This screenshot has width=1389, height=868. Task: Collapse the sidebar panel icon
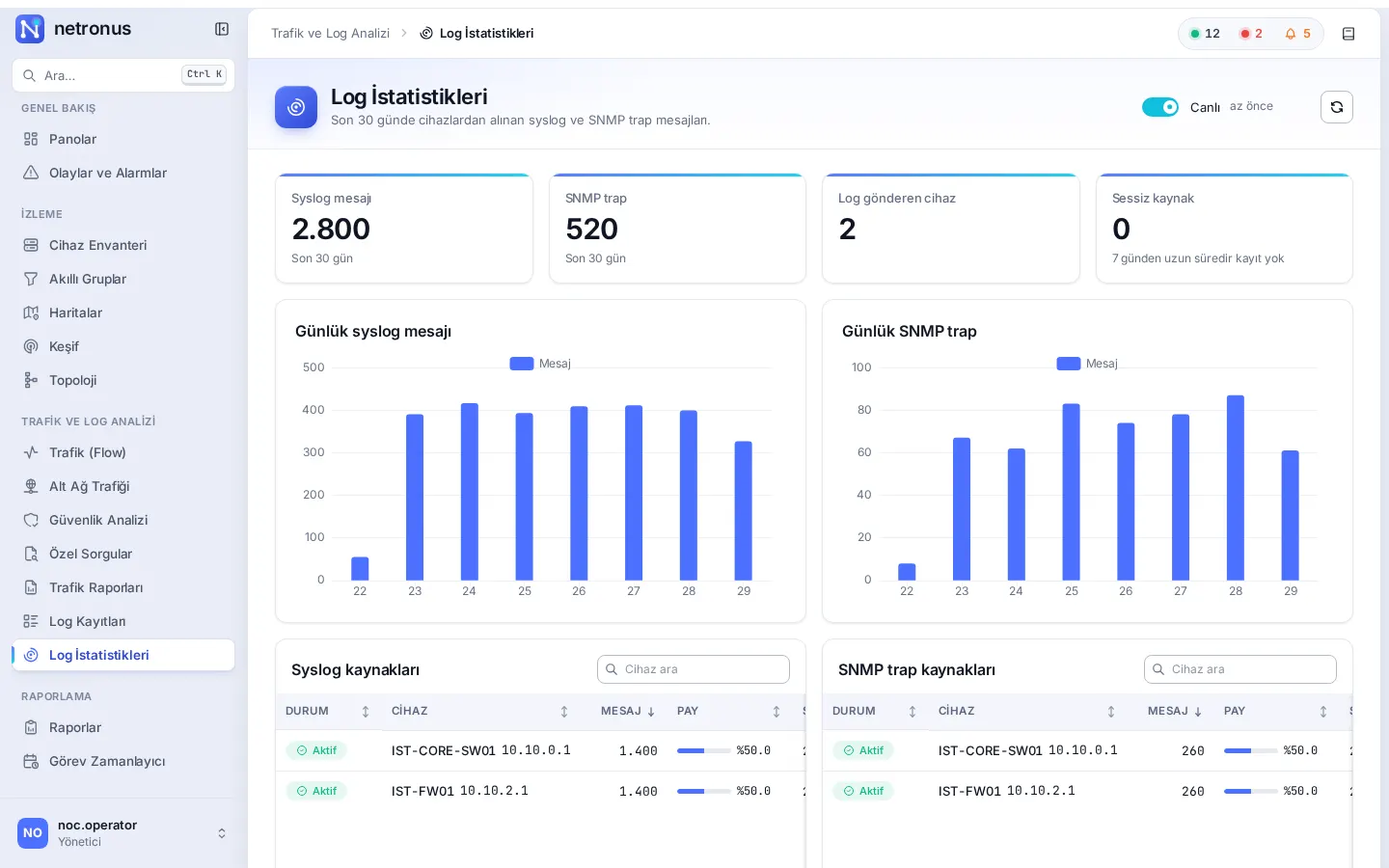(222, 29)
